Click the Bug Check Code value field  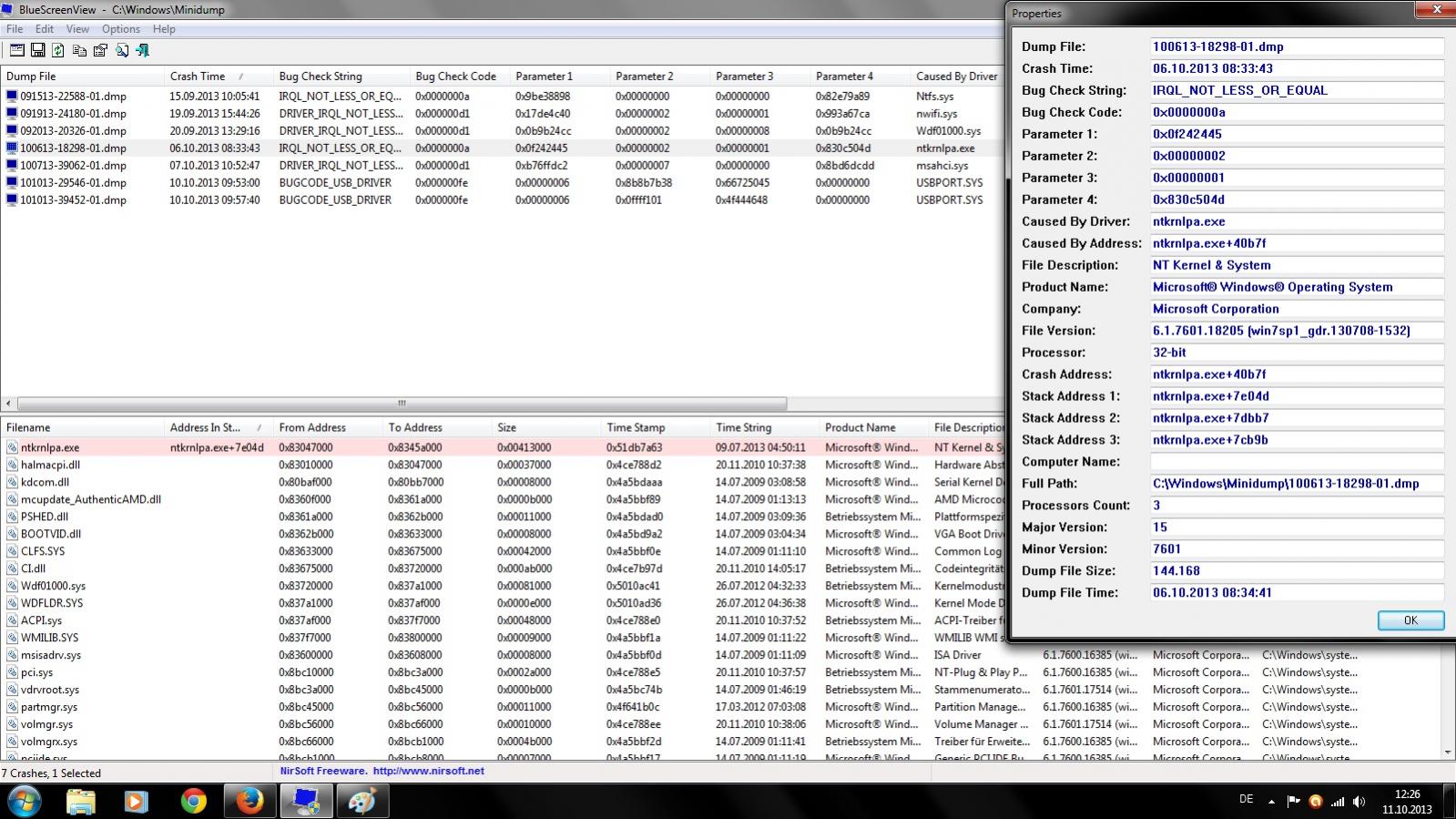pos(1297,112)
